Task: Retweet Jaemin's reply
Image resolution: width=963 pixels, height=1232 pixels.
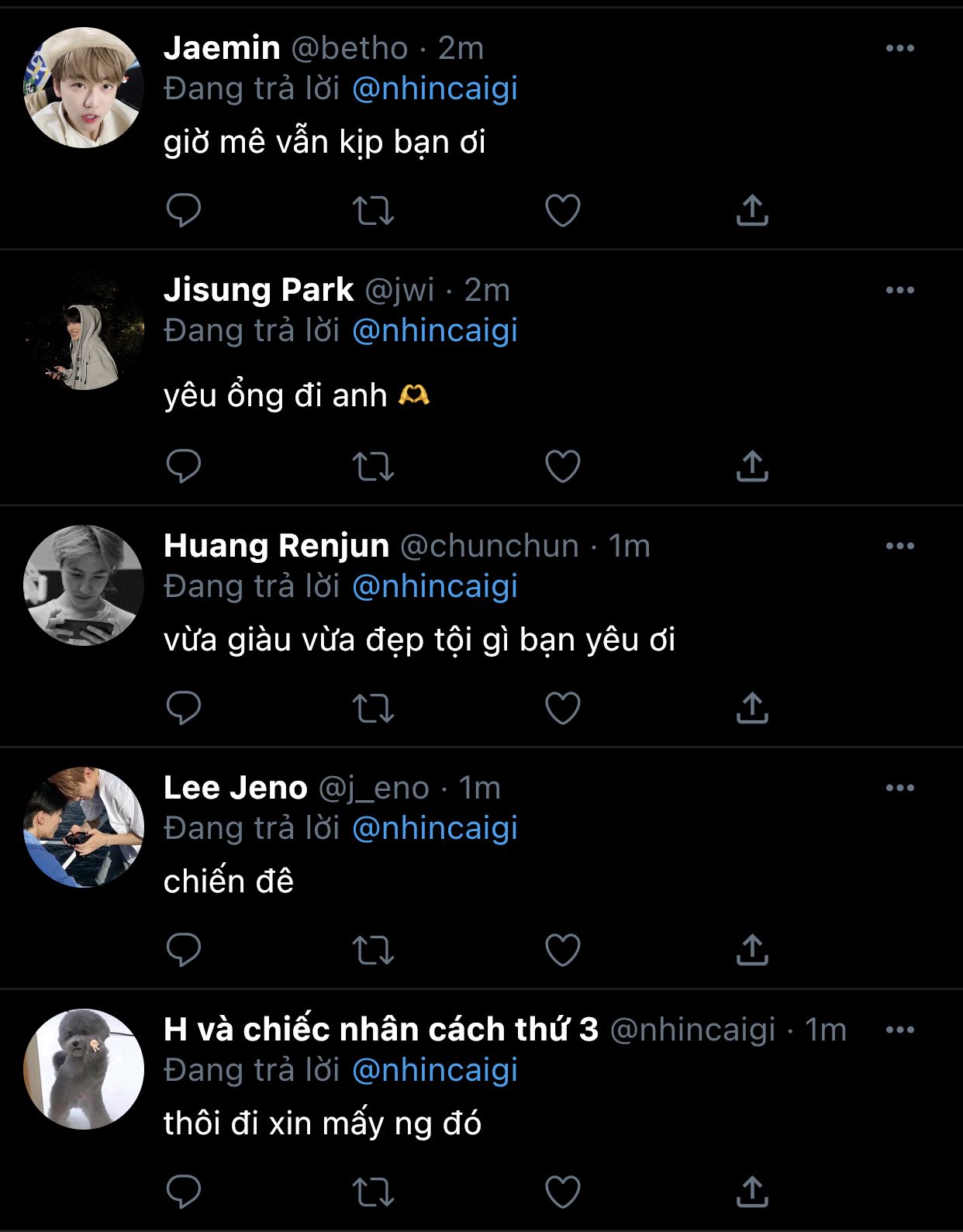Action: (374, 210)
